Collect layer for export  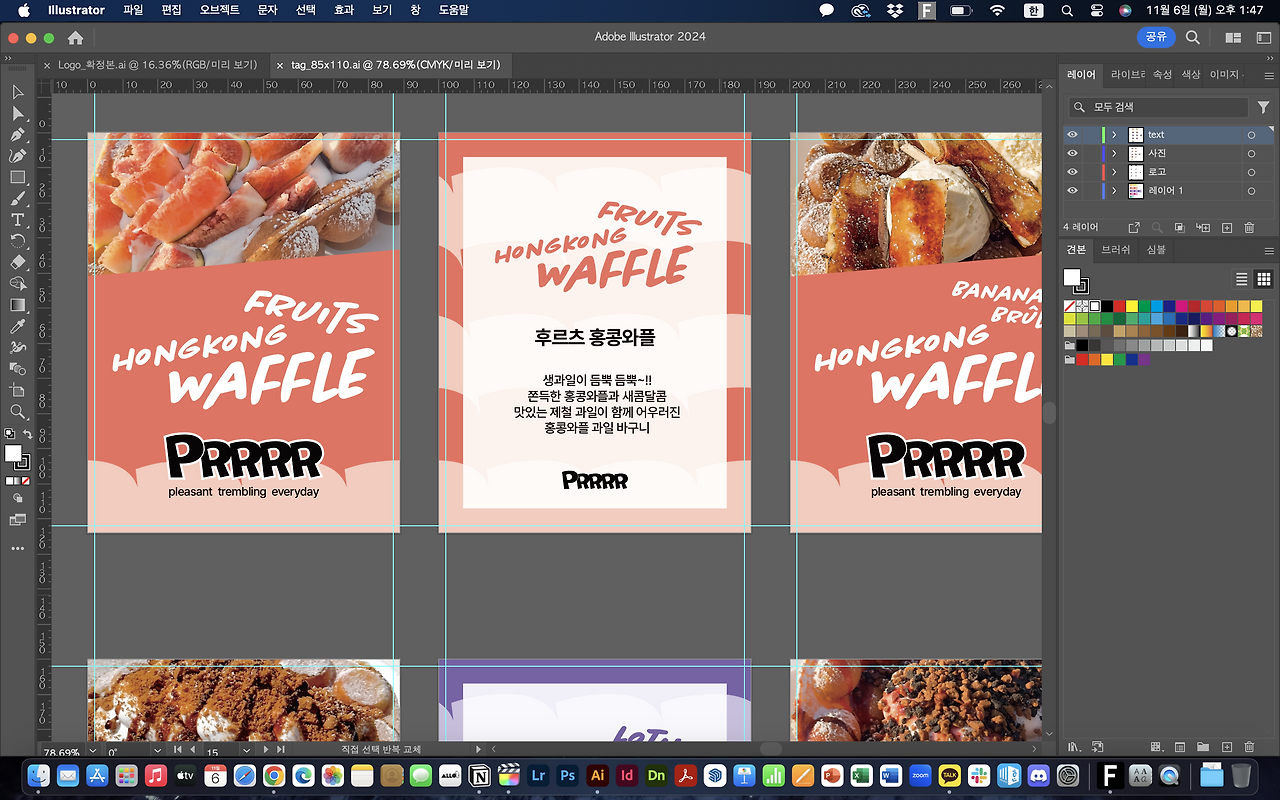tap(1134, 228)
